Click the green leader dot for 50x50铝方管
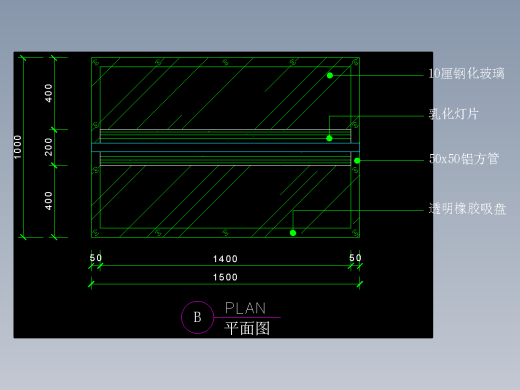 tap(357, 161)
